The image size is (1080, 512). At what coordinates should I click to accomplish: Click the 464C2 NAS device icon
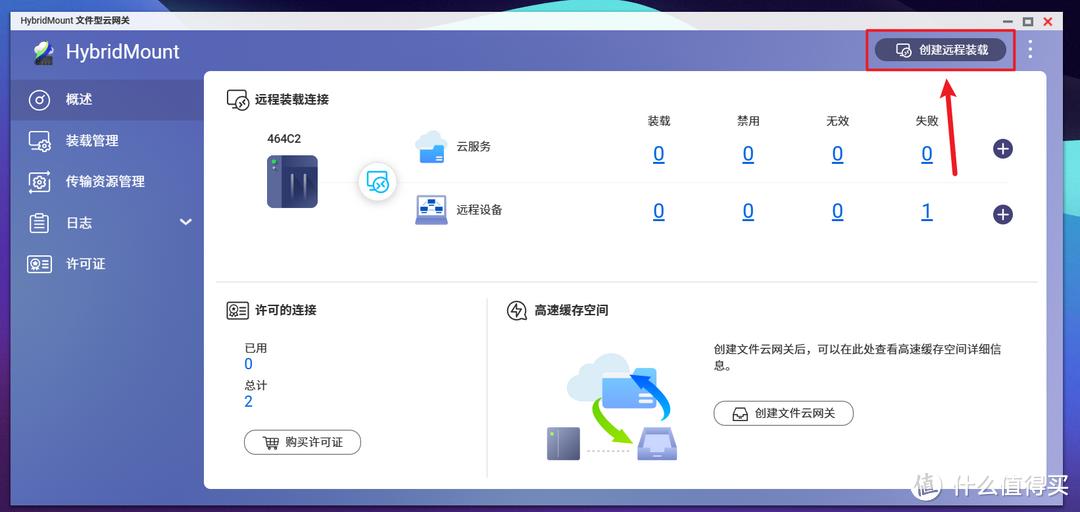coord(292,181)
